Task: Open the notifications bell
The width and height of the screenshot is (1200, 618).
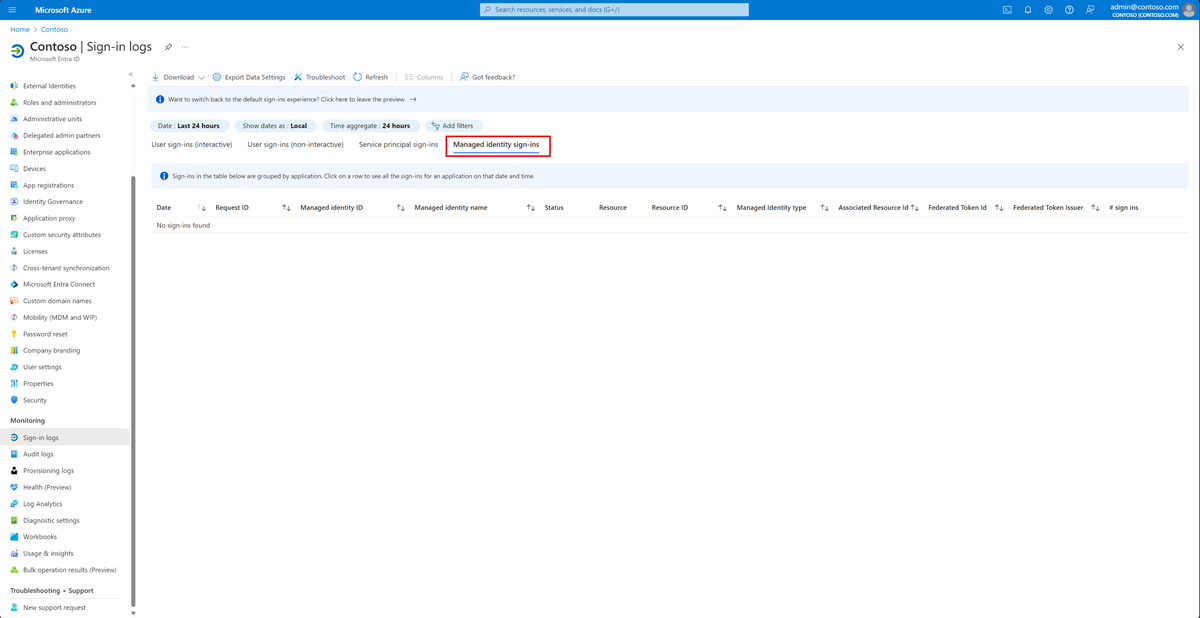Action: click(x=1028, y=10)
